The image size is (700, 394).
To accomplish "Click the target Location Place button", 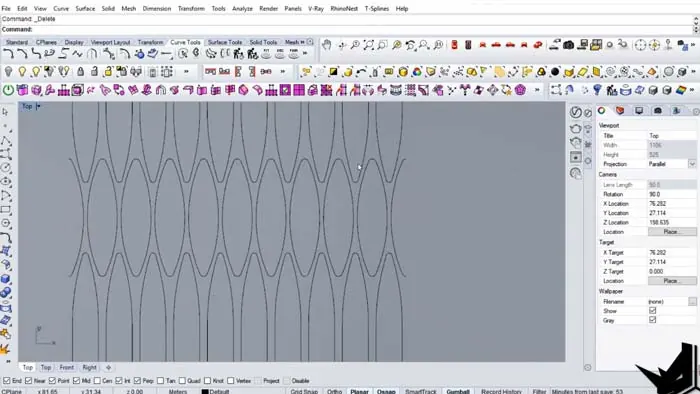I will [x=672, y=281].
